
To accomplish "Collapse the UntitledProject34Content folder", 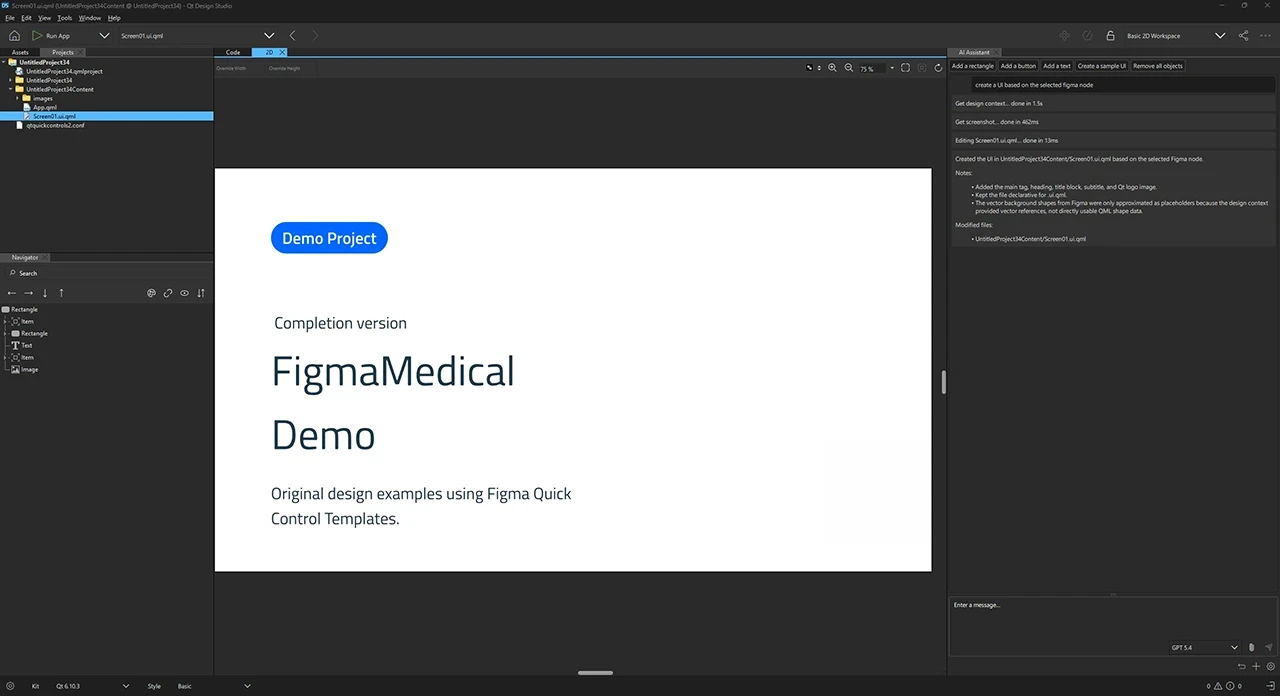I will point(10,89).
